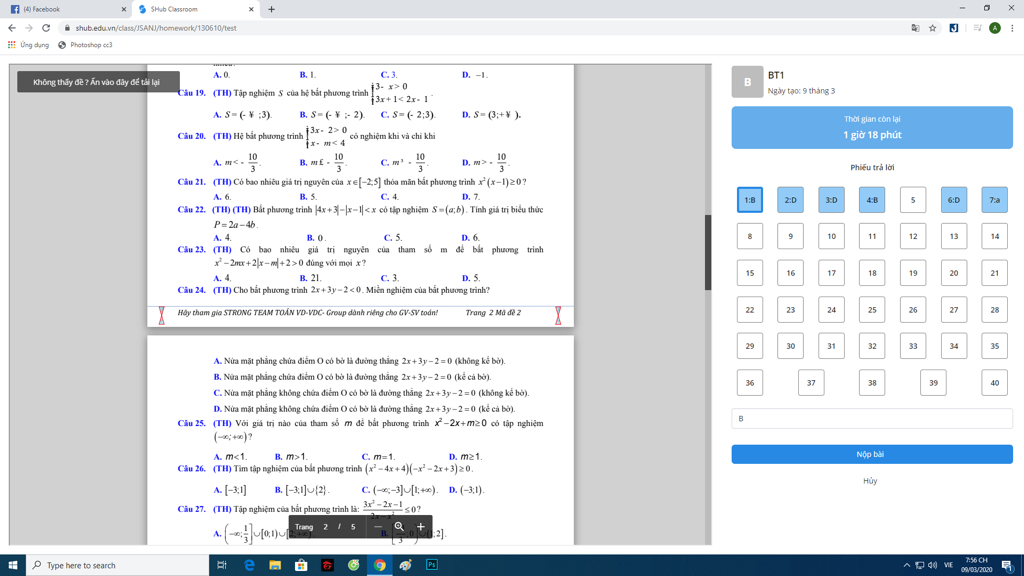Viewport: 1024px width, 576px height.
Task: Submit the test with Nộp bài
Action: tap(872, 454)
